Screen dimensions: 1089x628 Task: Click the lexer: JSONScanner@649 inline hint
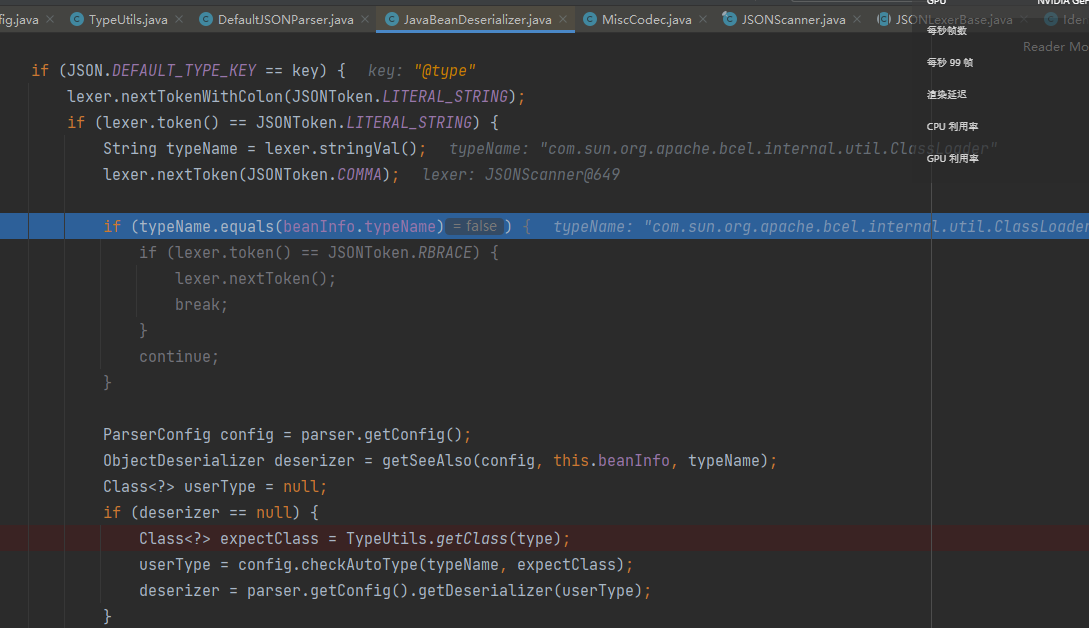point(521,175)
